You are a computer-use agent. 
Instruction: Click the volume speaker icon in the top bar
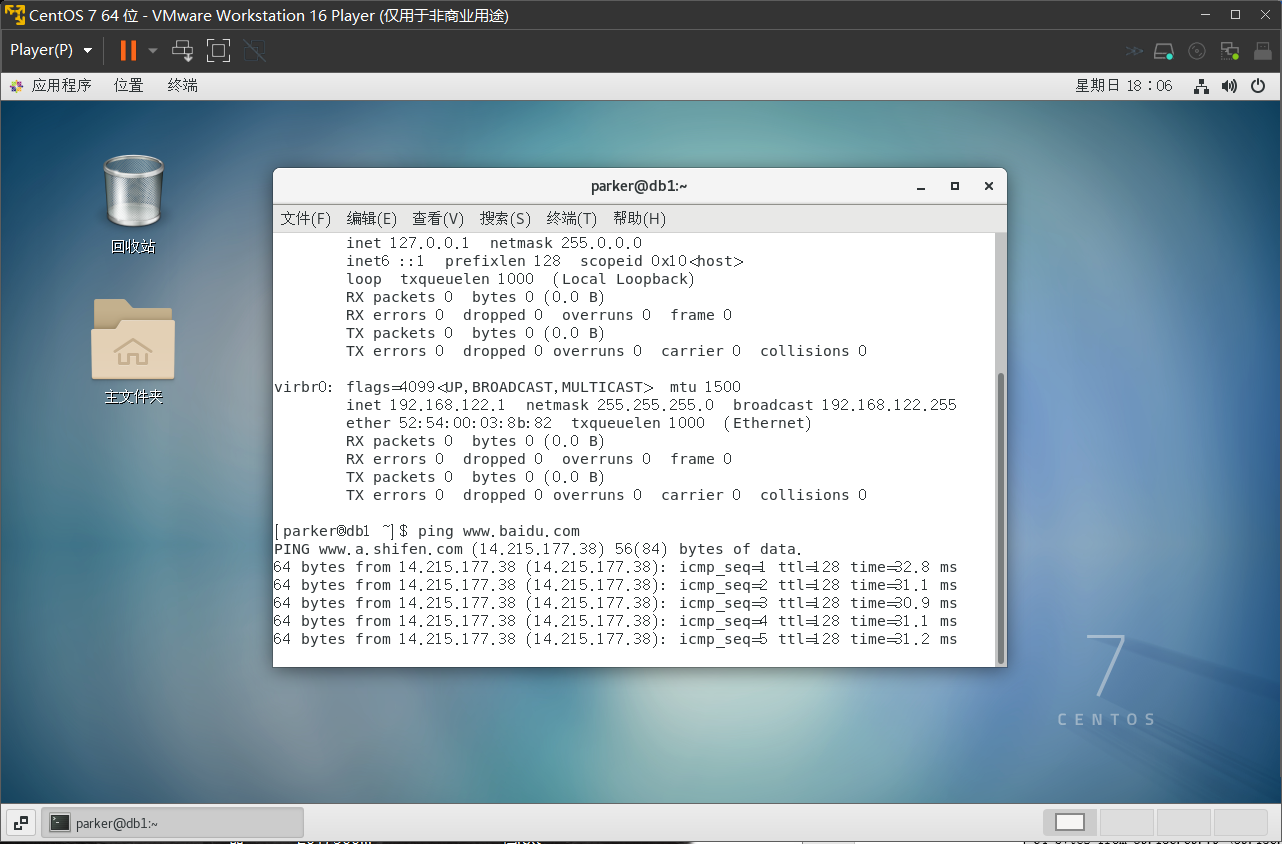[1229, 87]
